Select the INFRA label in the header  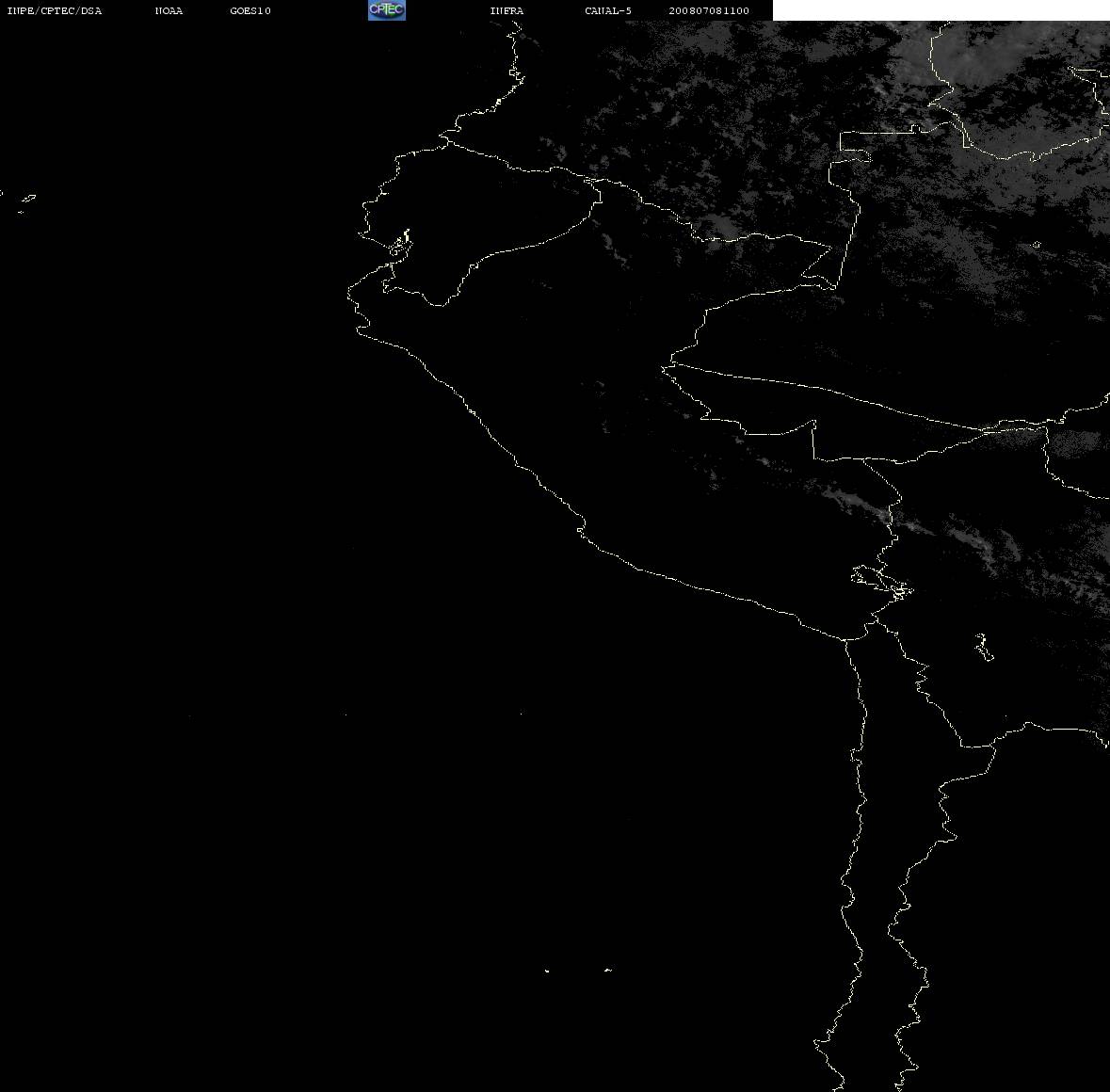coord(507,10)
